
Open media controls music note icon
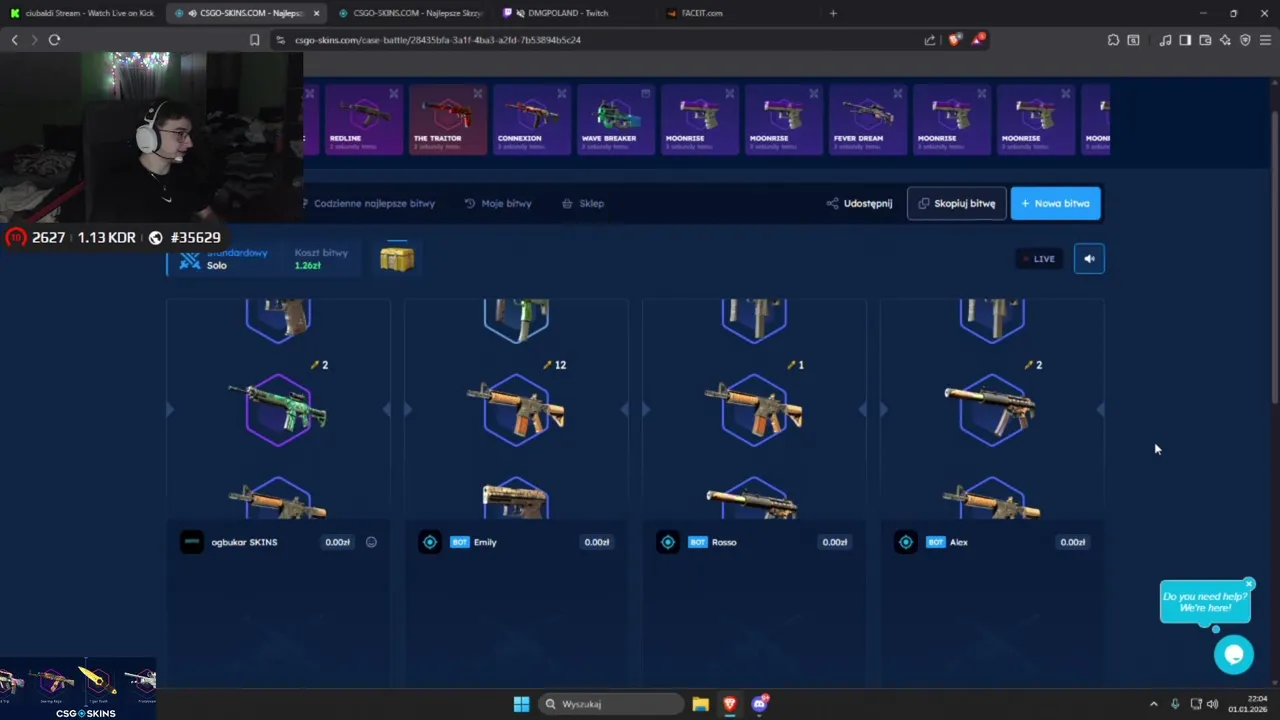tap(1165, 40)
